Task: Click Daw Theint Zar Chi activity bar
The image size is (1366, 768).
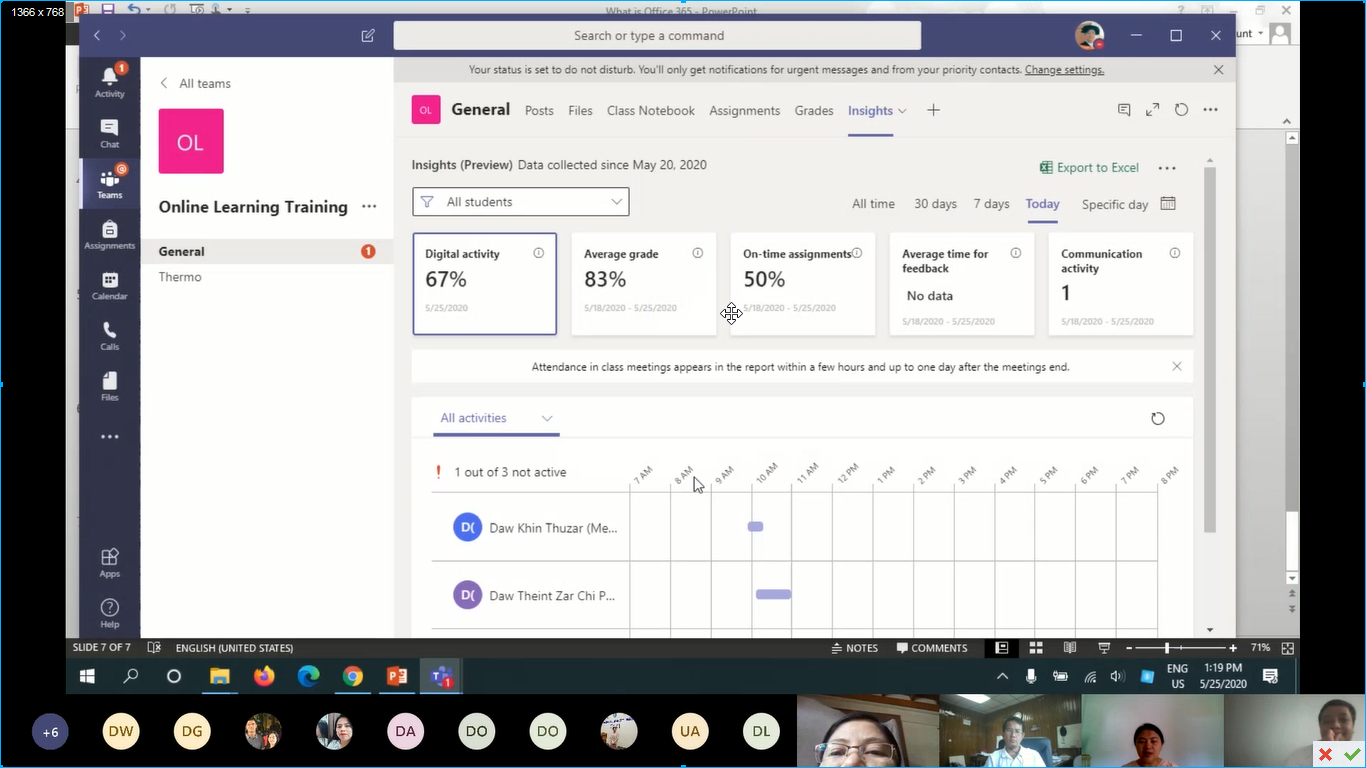Action: [x=773, y=594]
